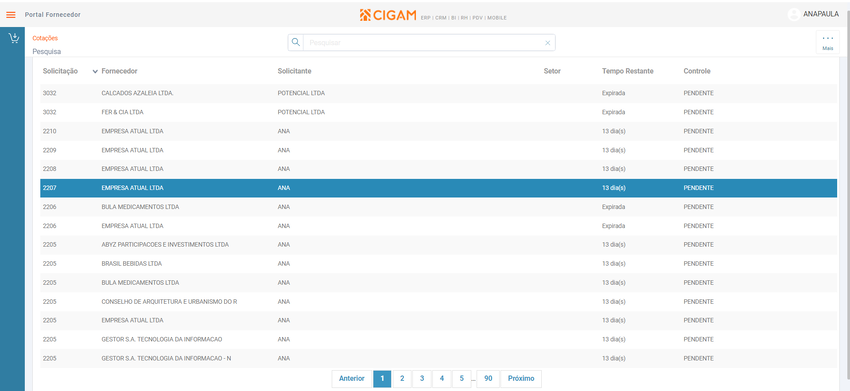Select CONSELHO DE ARQUITETURA E URBANISMO row

click(x=439, y=302)
